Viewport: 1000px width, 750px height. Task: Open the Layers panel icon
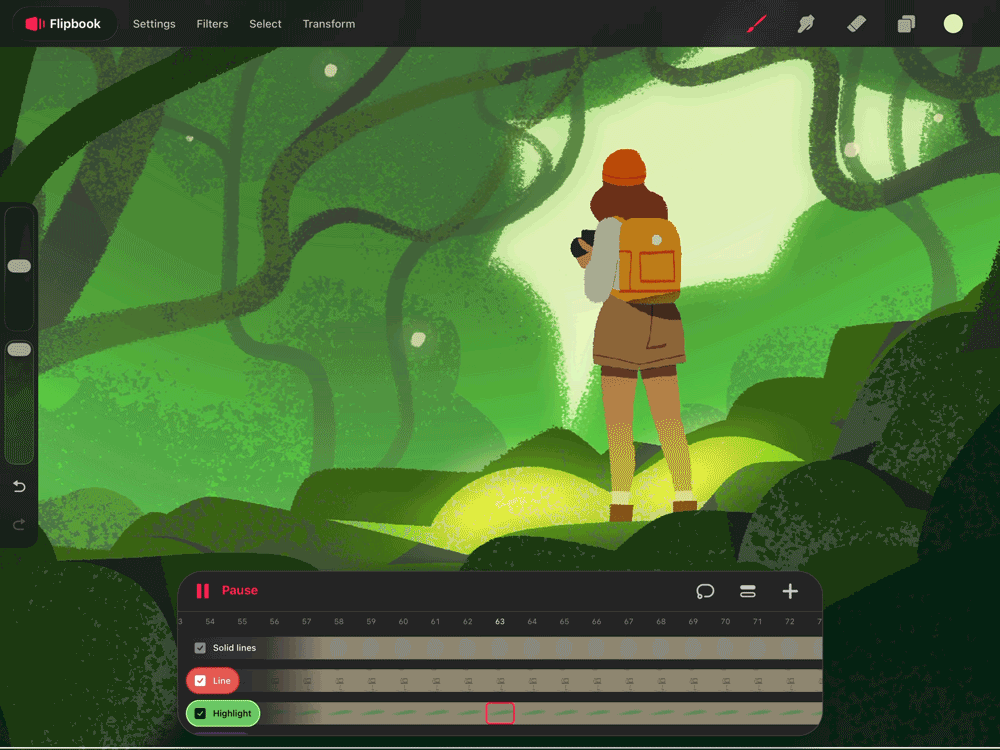(906, 24)
